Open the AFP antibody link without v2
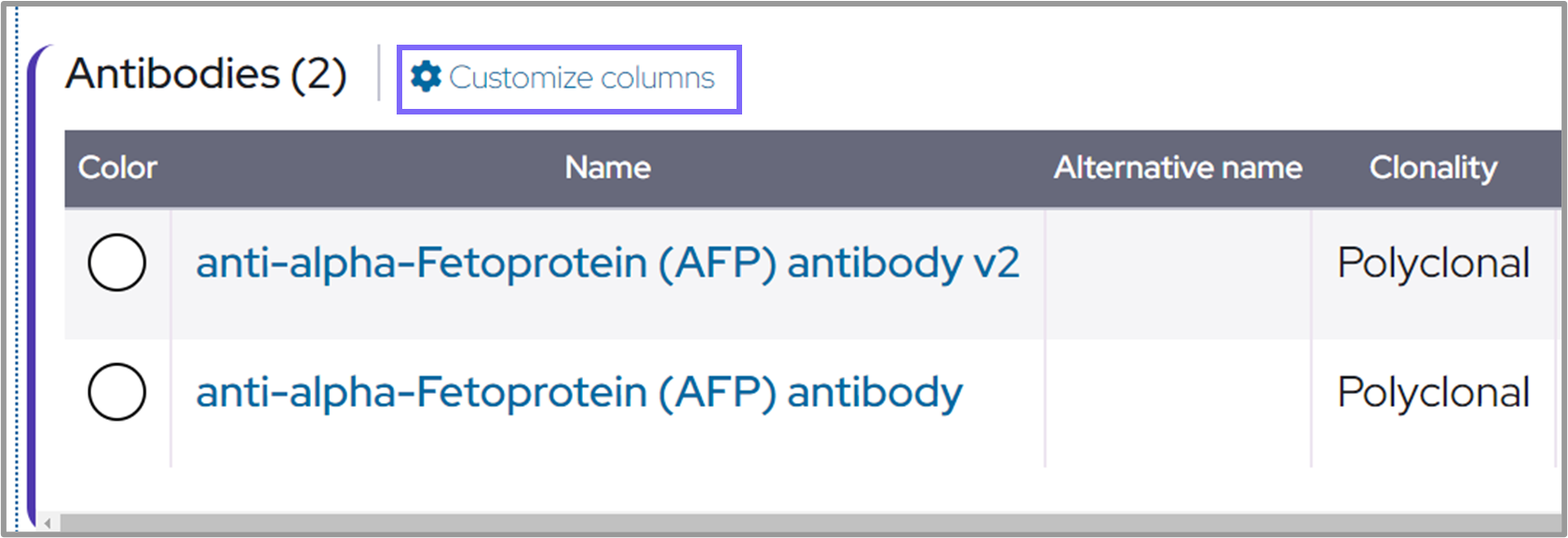The image size is (1568, 538). coord(578,393)
